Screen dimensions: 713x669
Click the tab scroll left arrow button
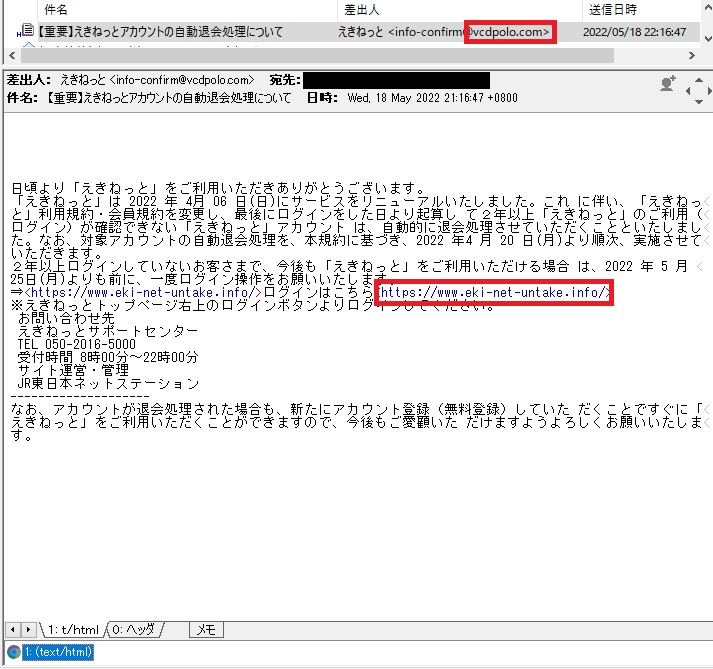13,629
